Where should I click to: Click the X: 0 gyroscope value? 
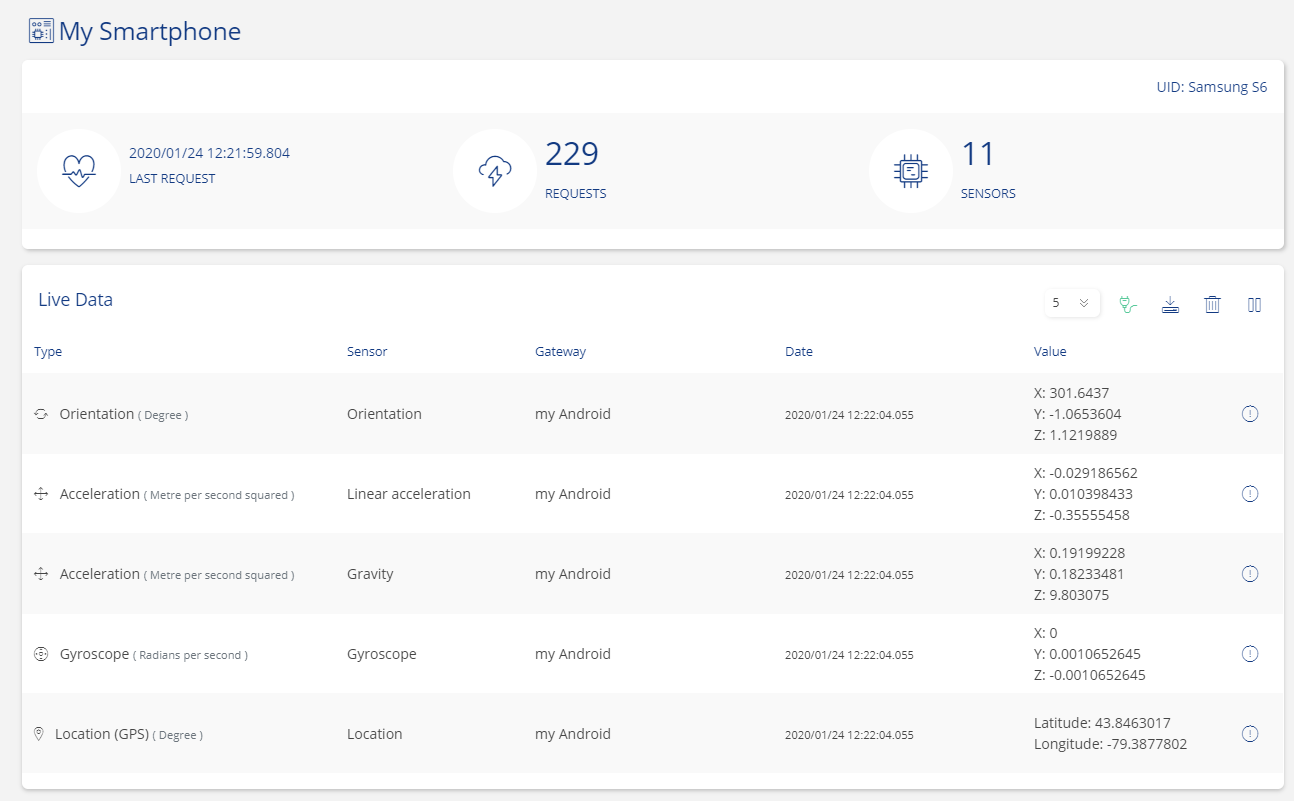tap(1046, 633)
